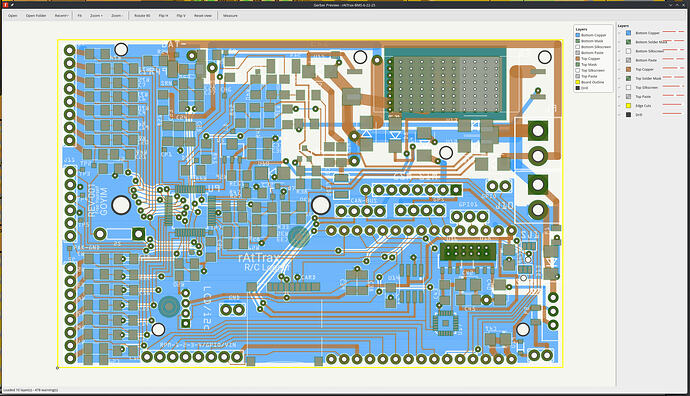
Task: Select Bottom Solder Mask layer name
Action: [651, 42]
